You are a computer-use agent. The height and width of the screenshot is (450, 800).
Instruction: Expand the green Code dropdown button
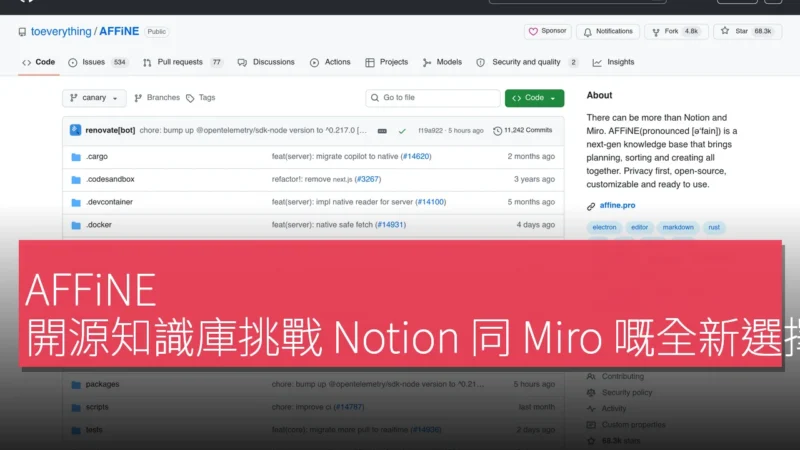click(x=534, y=98)
